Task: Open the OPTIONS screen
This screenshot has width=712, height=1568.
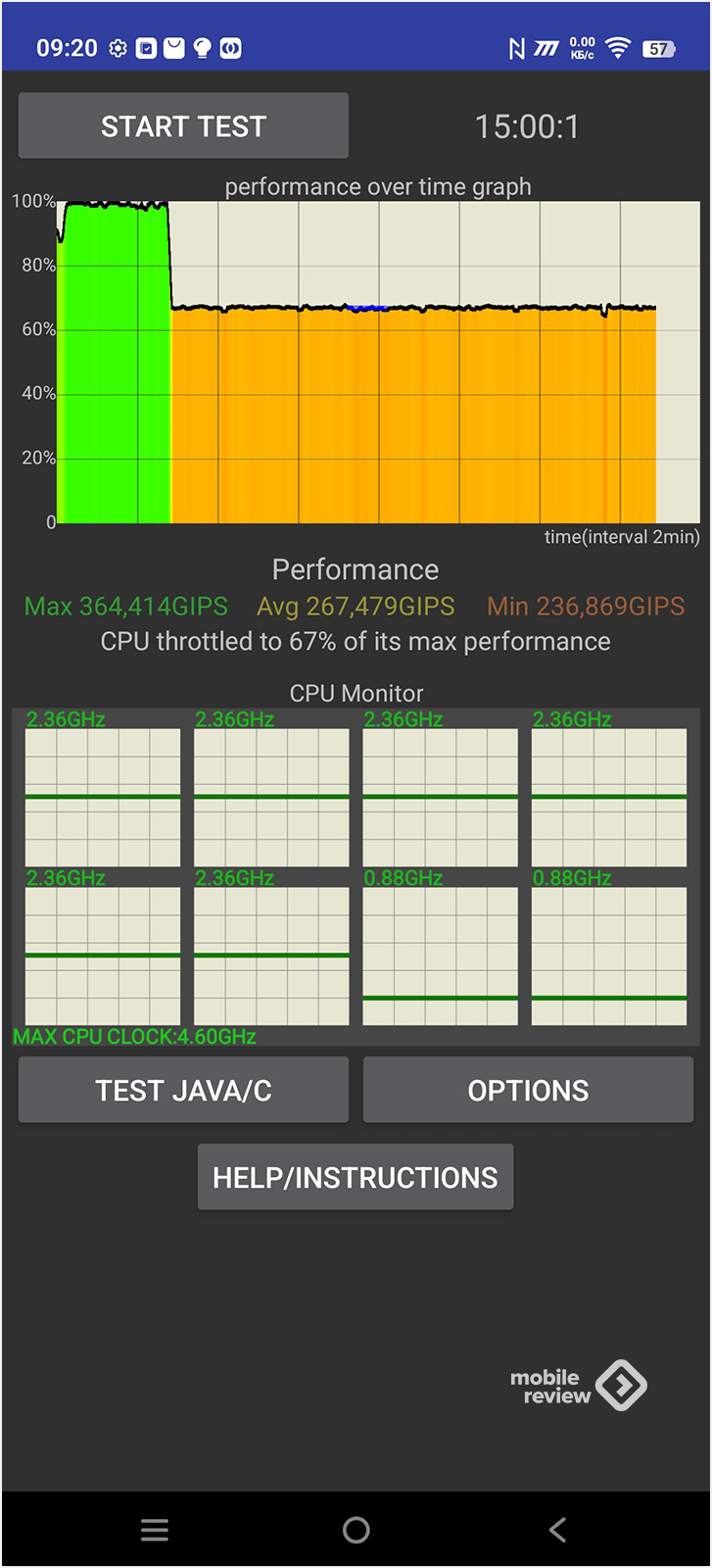Action: tap(528, 1090)
